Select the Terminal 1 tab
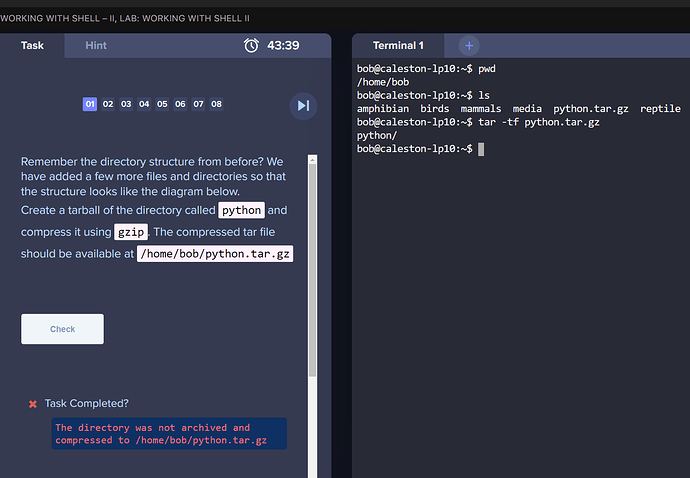Viewport: 690px width, 478px height. point(398,46)
